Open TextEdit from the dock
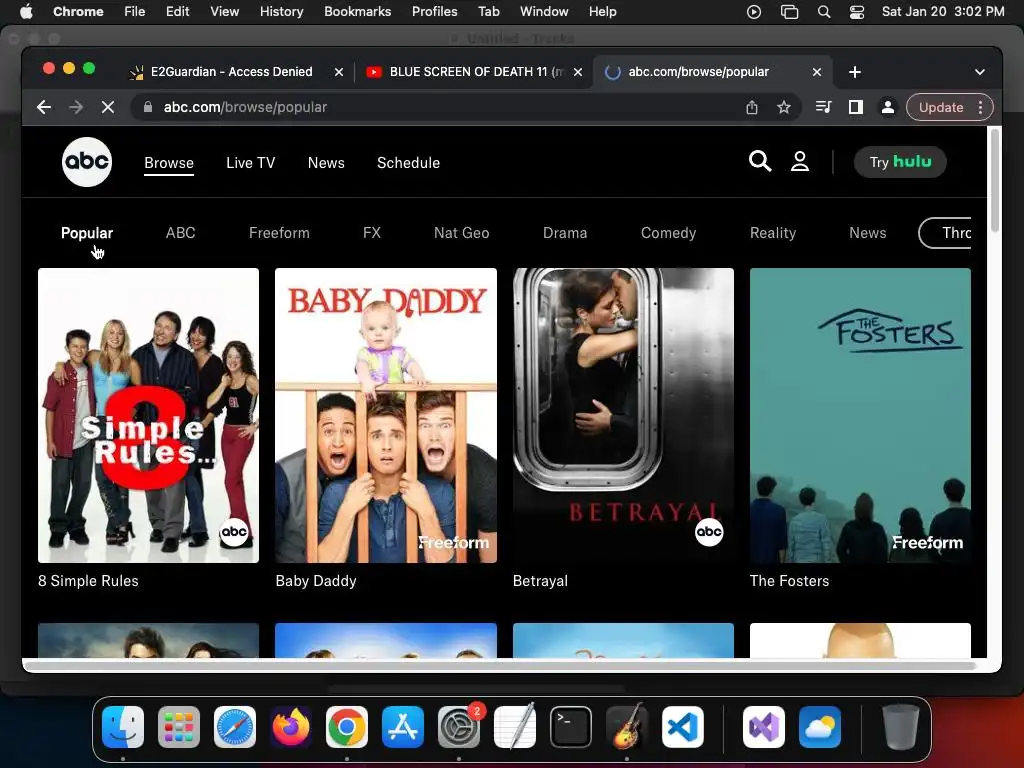Viewport: 1024px width, 768px height. 515,727
